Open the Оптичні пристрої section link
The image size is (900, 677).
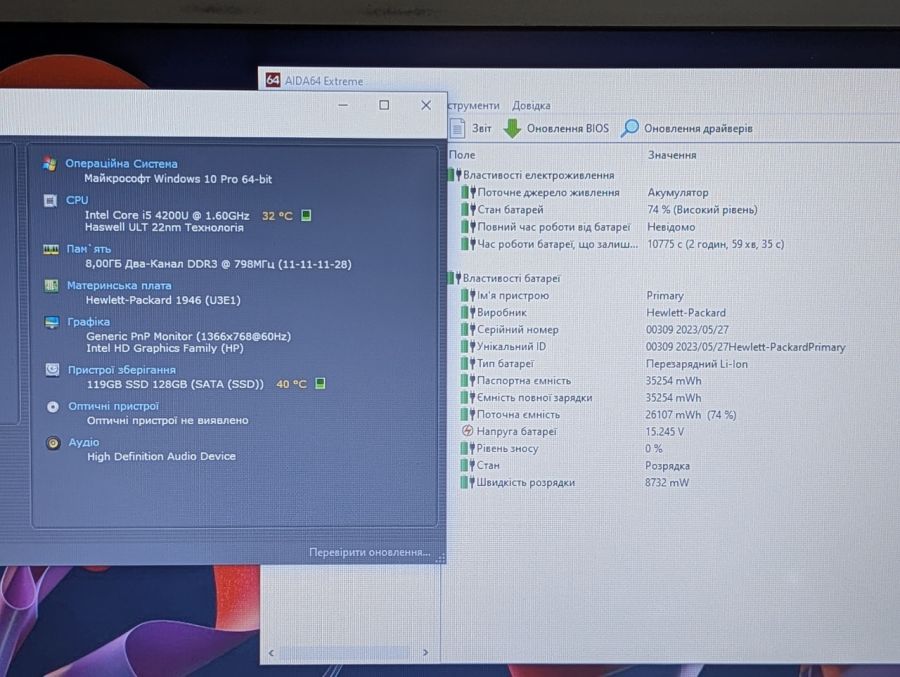click(x=113, y=406)
